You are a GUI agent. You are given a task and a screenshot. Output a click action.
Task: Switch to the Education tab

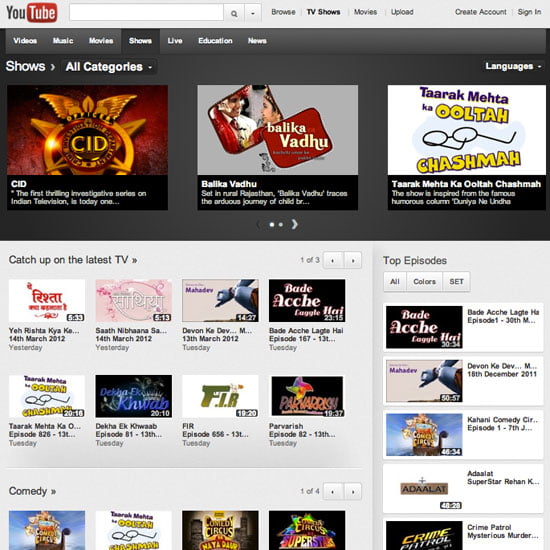(x=215, y=41)
